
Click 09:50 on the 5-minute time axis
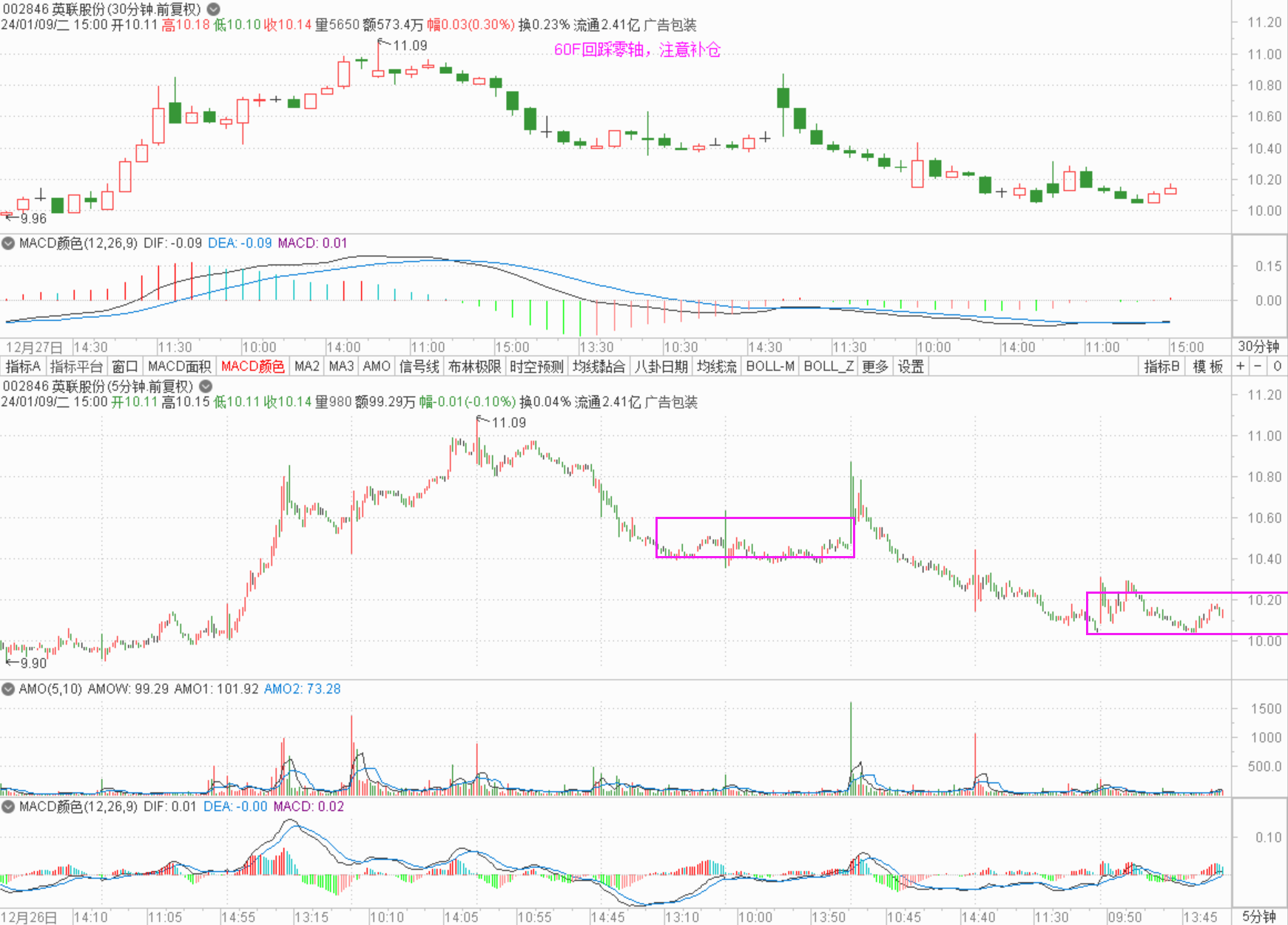coord(1125,918)
